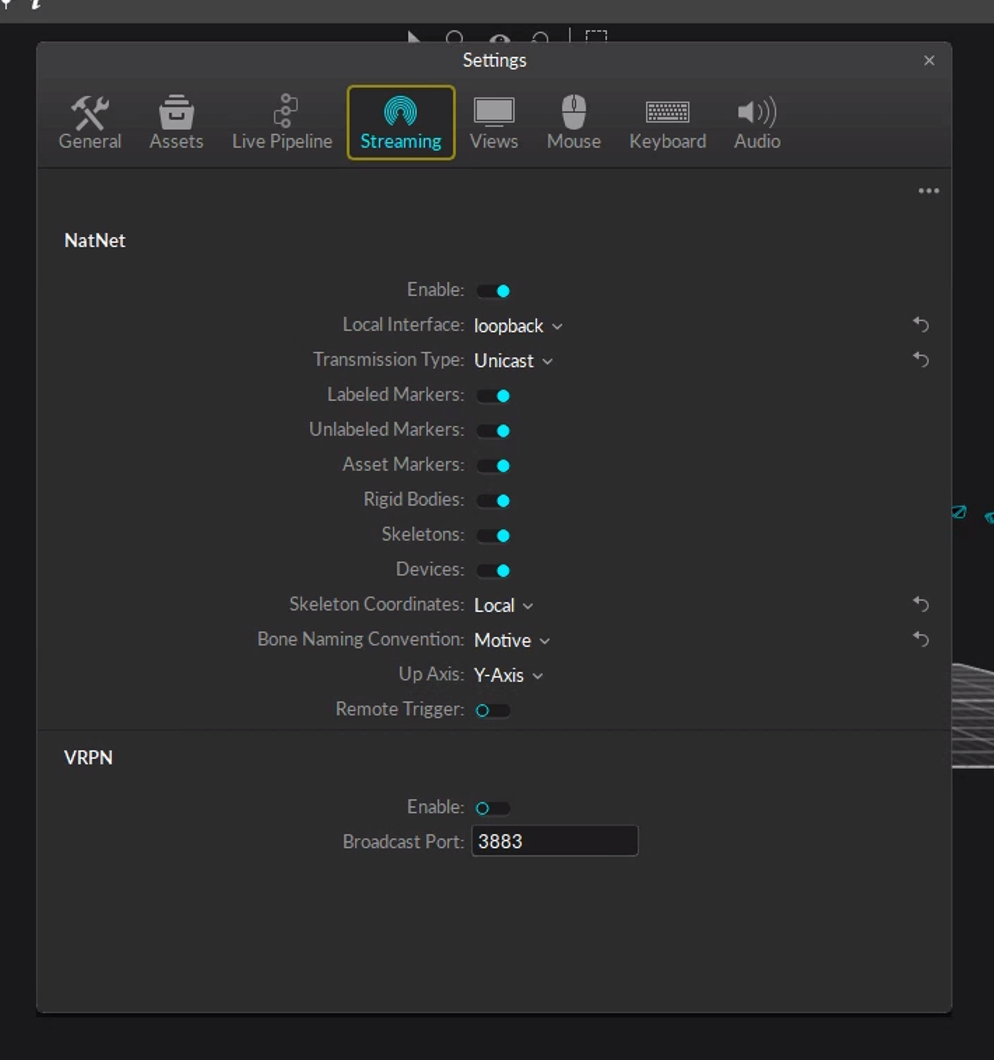Enable the Remote Trigger switch
The width and height of the screenshot is (994, 1060).
pyautogui.click(x=493, y=710)
